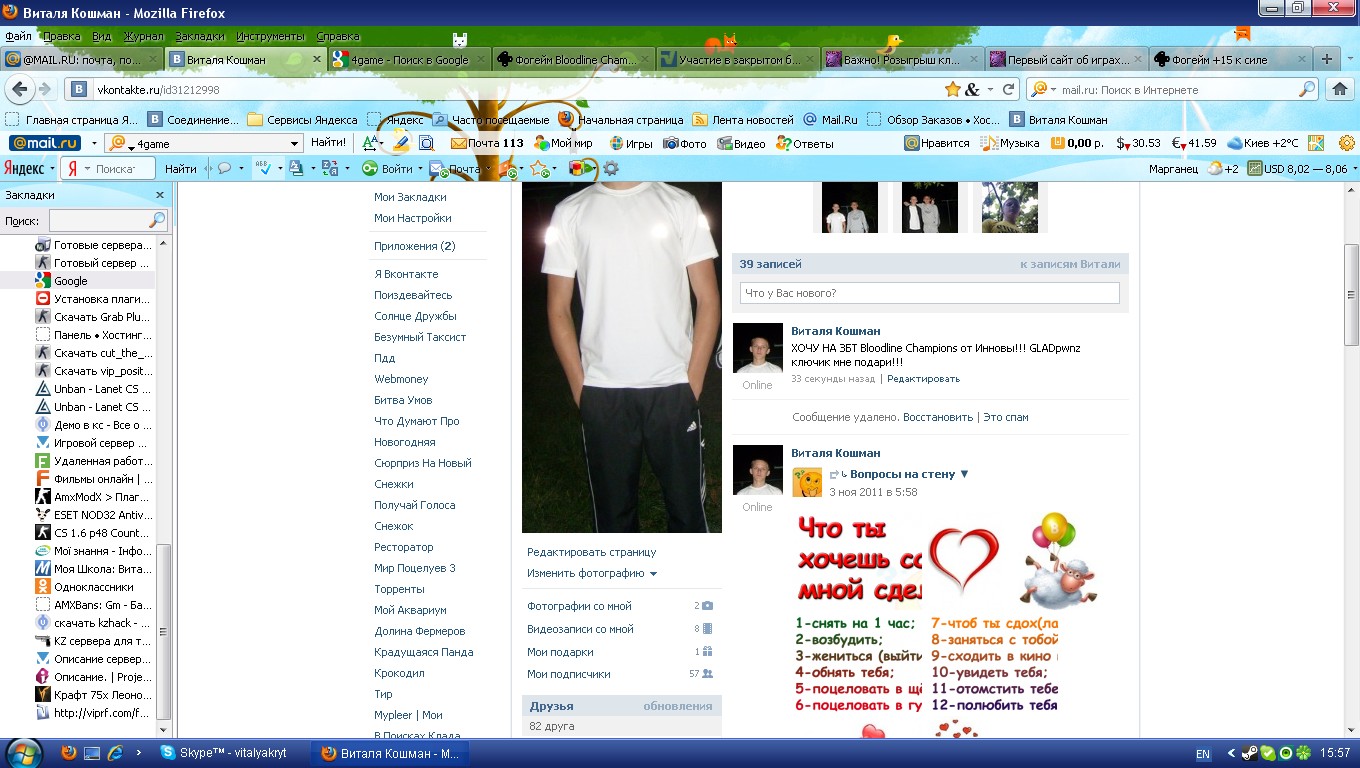
Task: Click the Что у Вас нового? input field
Action: (x=929, y=293)
